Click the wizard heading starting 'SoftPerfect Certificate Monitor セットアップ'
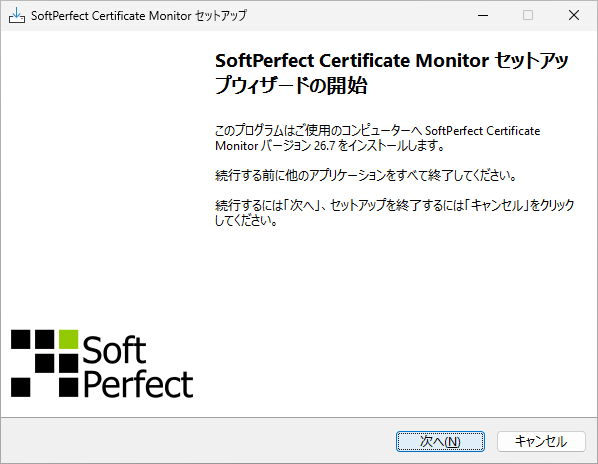This screenshot has width=598, height=464. coord(392,73)
